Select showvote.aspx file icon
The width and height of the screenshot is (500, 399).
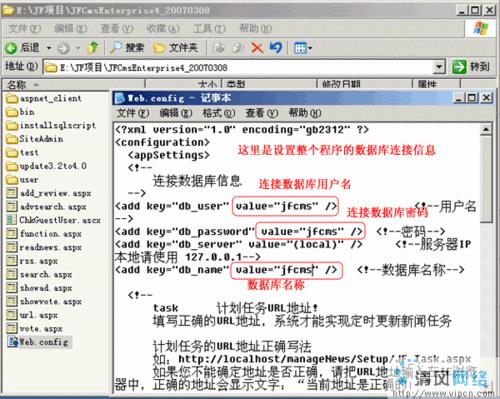point(12,302)
